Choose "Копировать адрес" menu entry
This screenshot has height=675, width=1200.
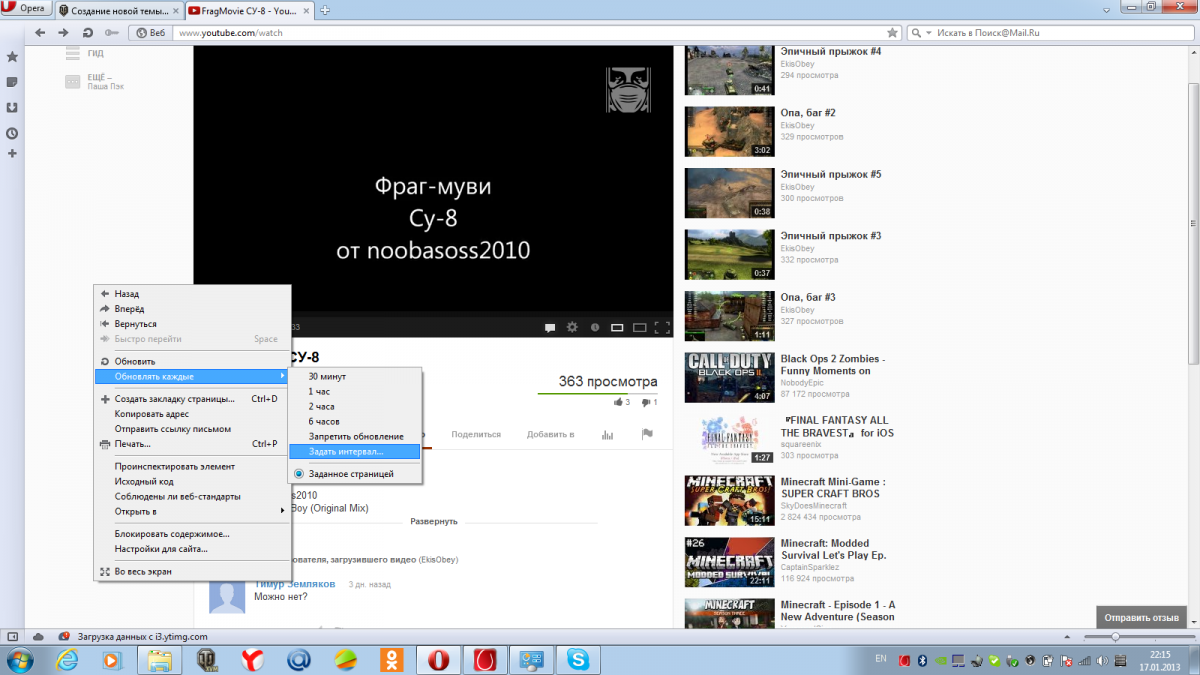[192, 414]
